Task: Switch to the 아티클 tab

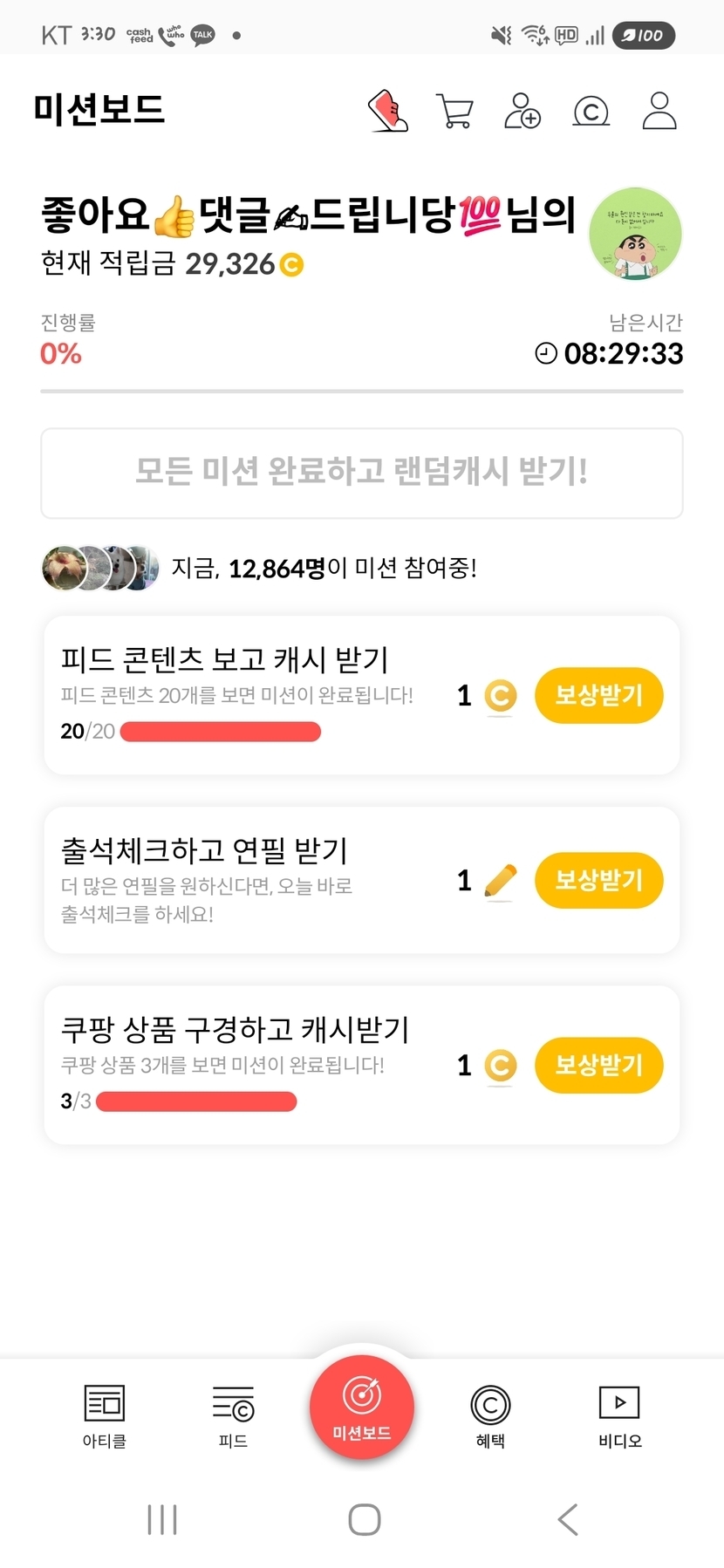Action: (x=105, y=1415)
